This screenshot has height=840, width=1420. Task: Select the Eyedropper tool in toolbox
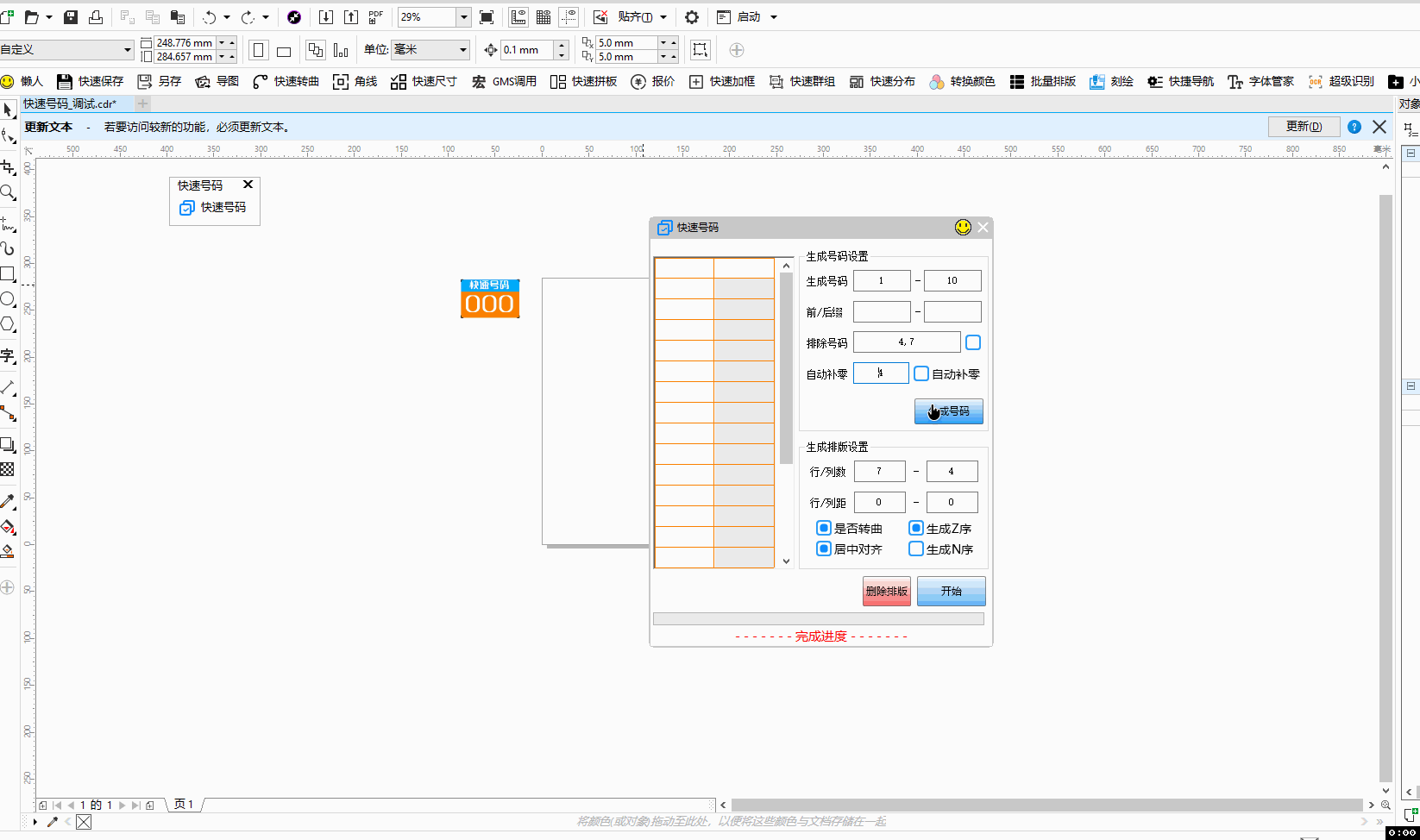click(8, 501)
